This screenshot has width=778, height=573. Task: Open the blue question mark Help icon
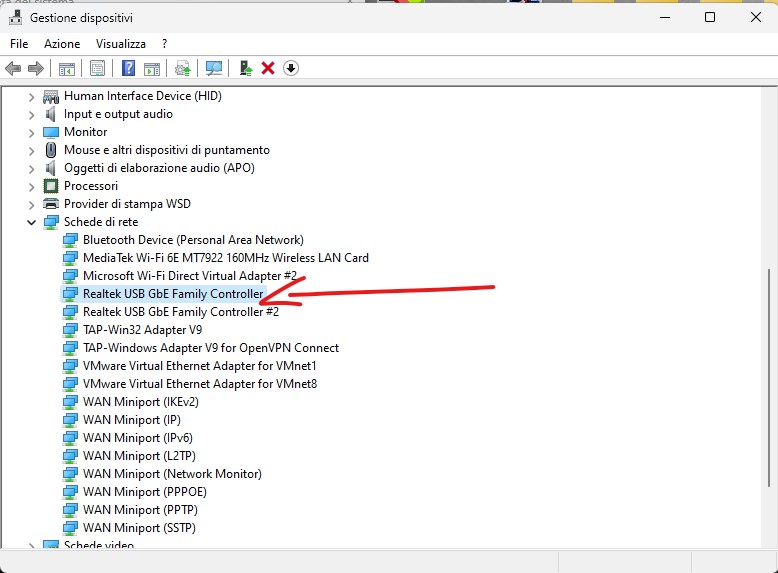(128, 68)
